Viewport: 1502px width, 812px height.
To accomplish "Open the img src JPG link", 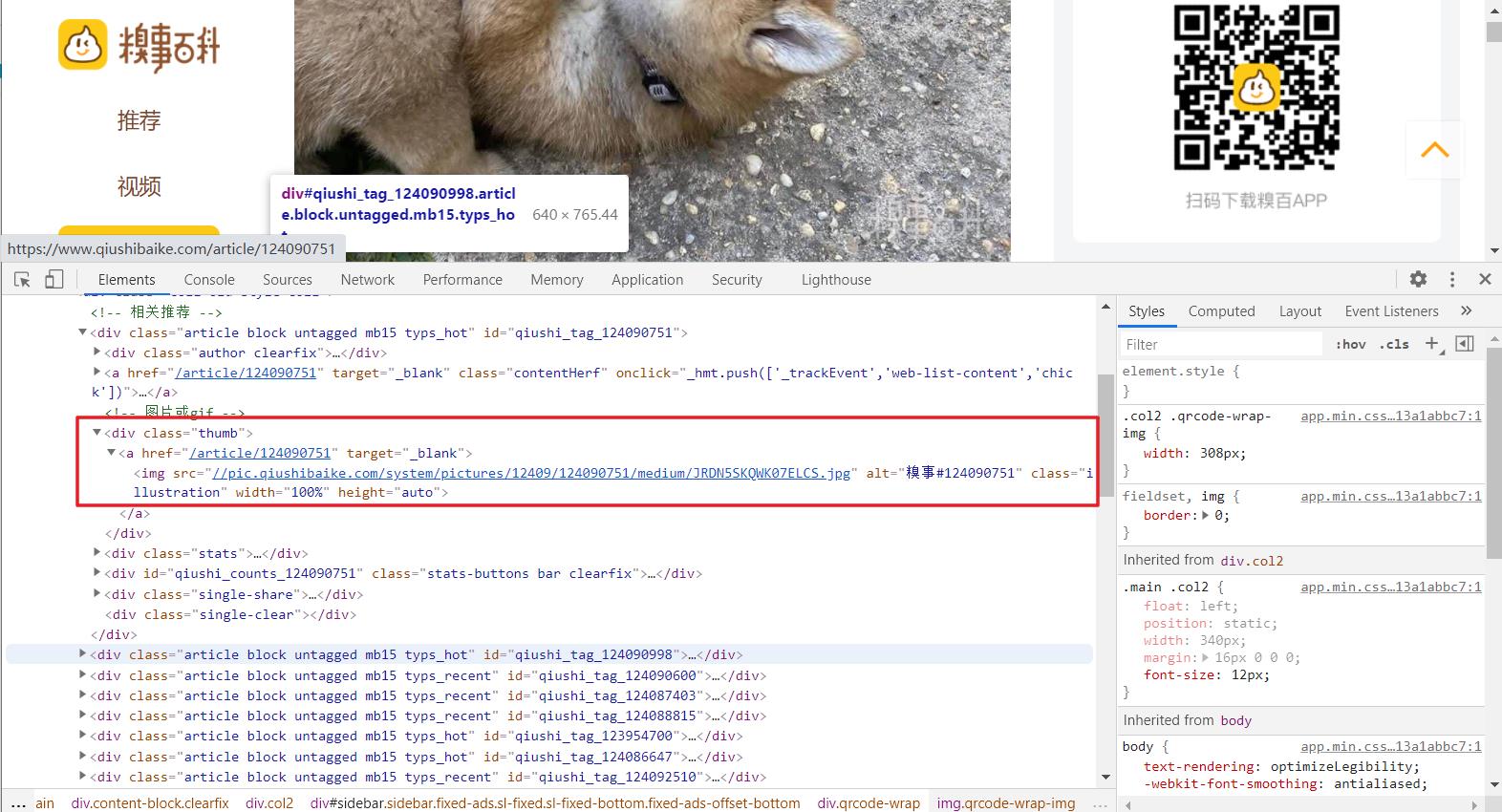I will coord(531,473).
